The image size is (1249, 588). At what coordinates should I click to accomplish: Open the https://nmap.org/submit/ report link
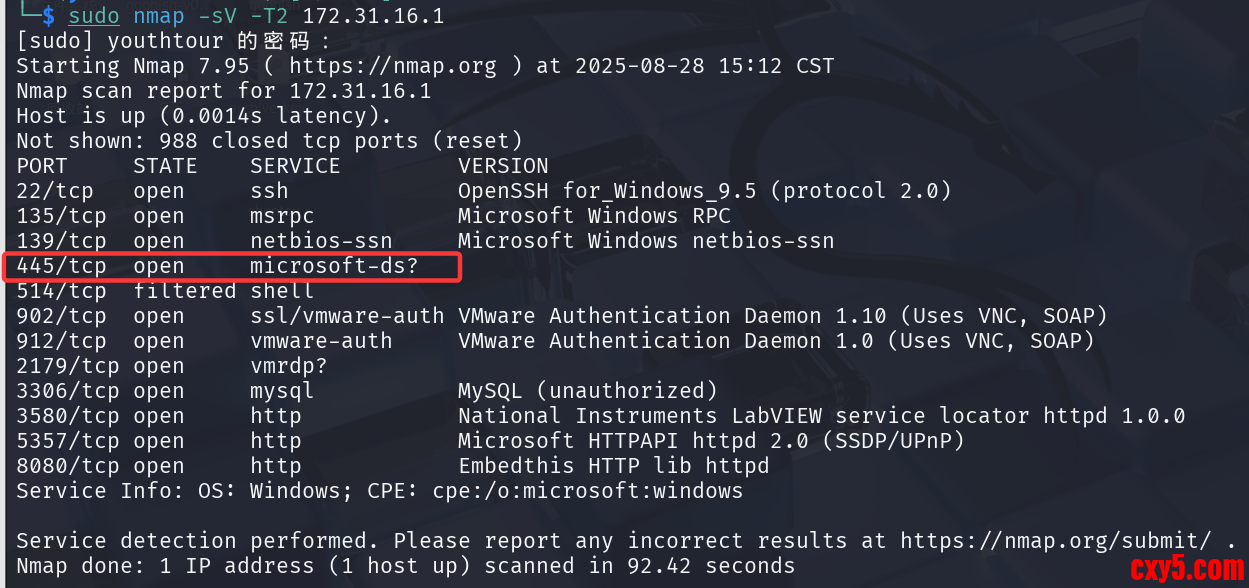[1060, 541]
